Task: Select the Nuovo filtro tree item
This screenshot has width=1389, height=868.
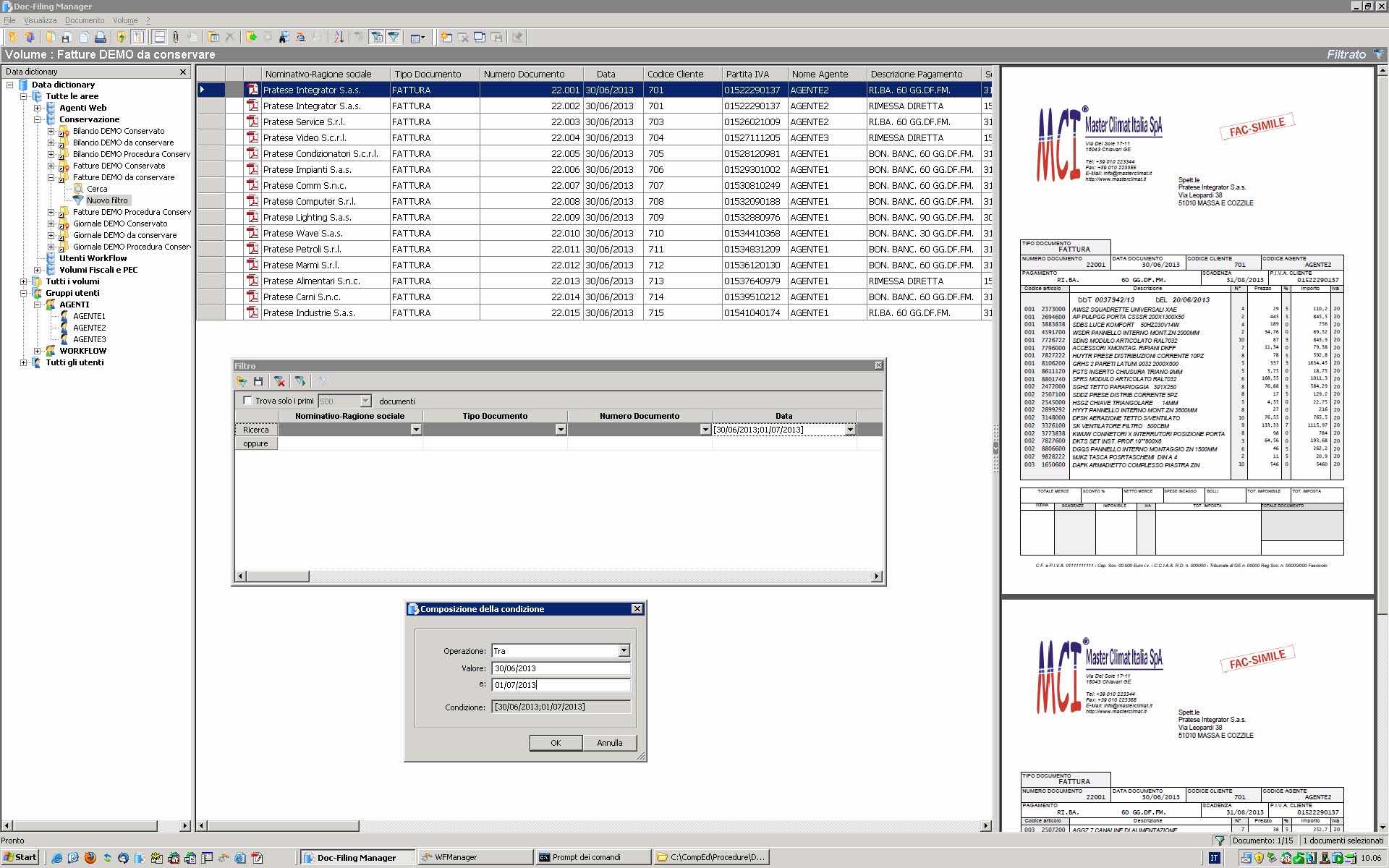Action: [107, 200]
